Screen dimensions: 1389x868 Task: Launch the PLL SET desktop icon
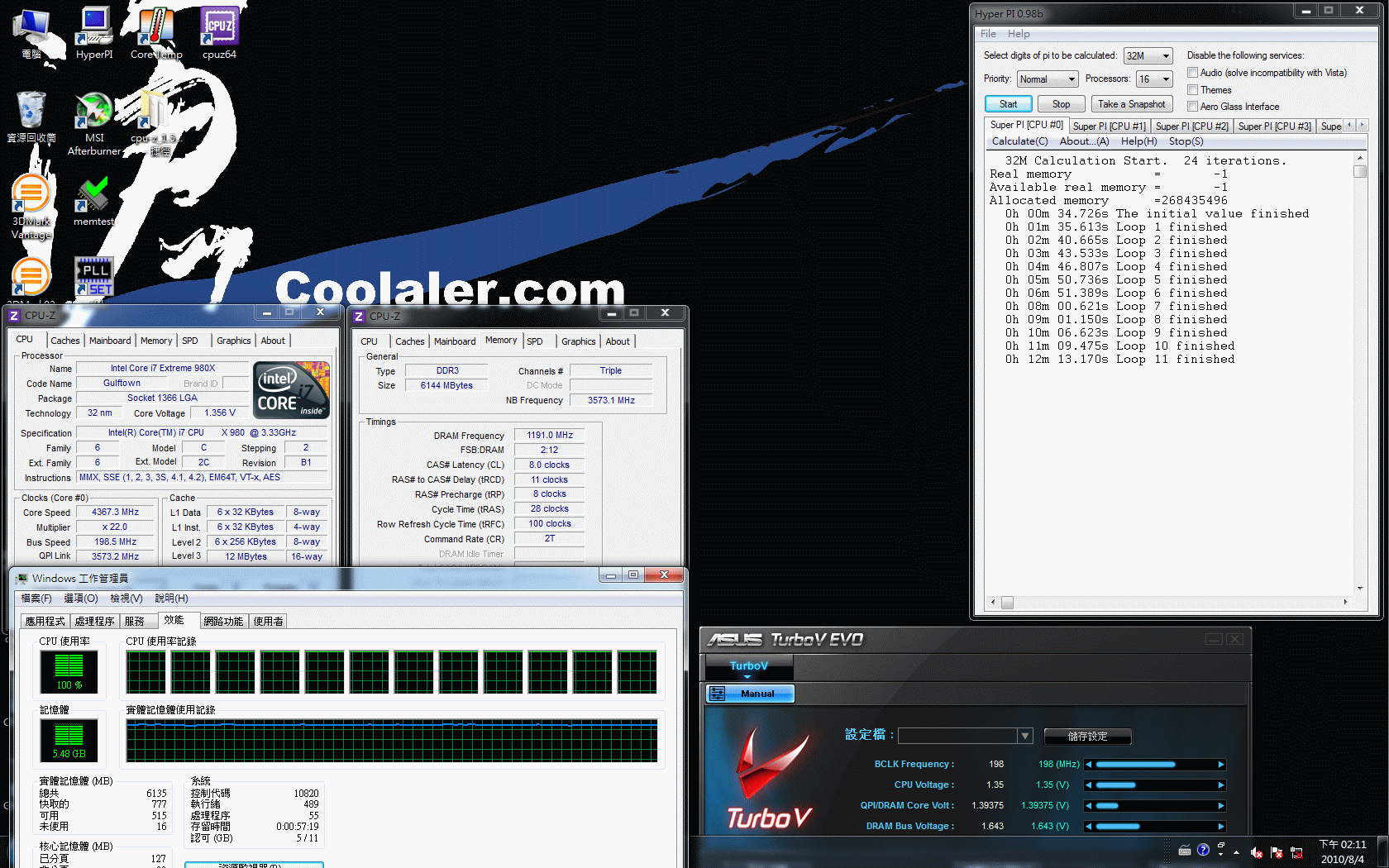pos(94,276)
